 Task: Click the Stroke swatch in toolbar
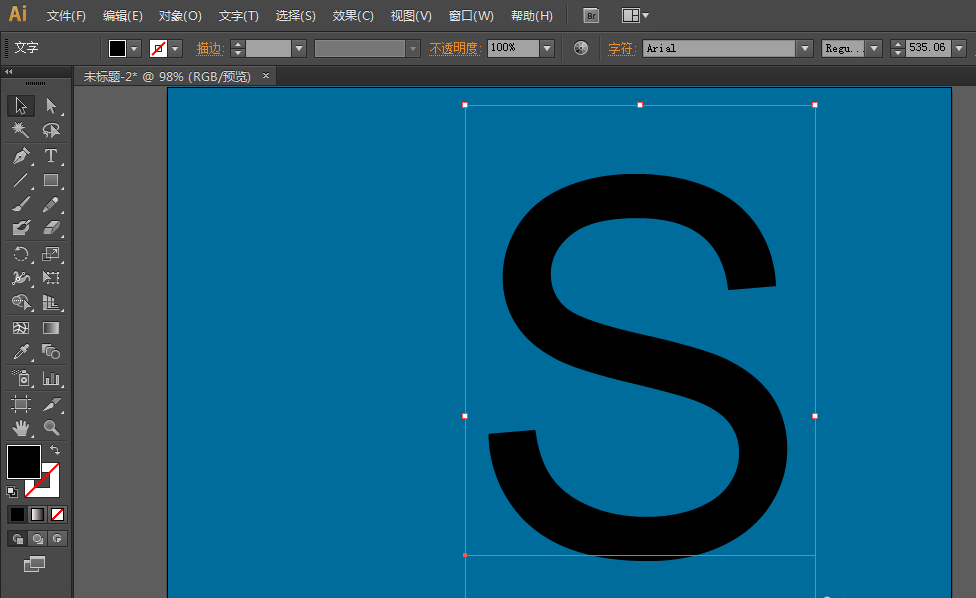(x=50, y=488)
